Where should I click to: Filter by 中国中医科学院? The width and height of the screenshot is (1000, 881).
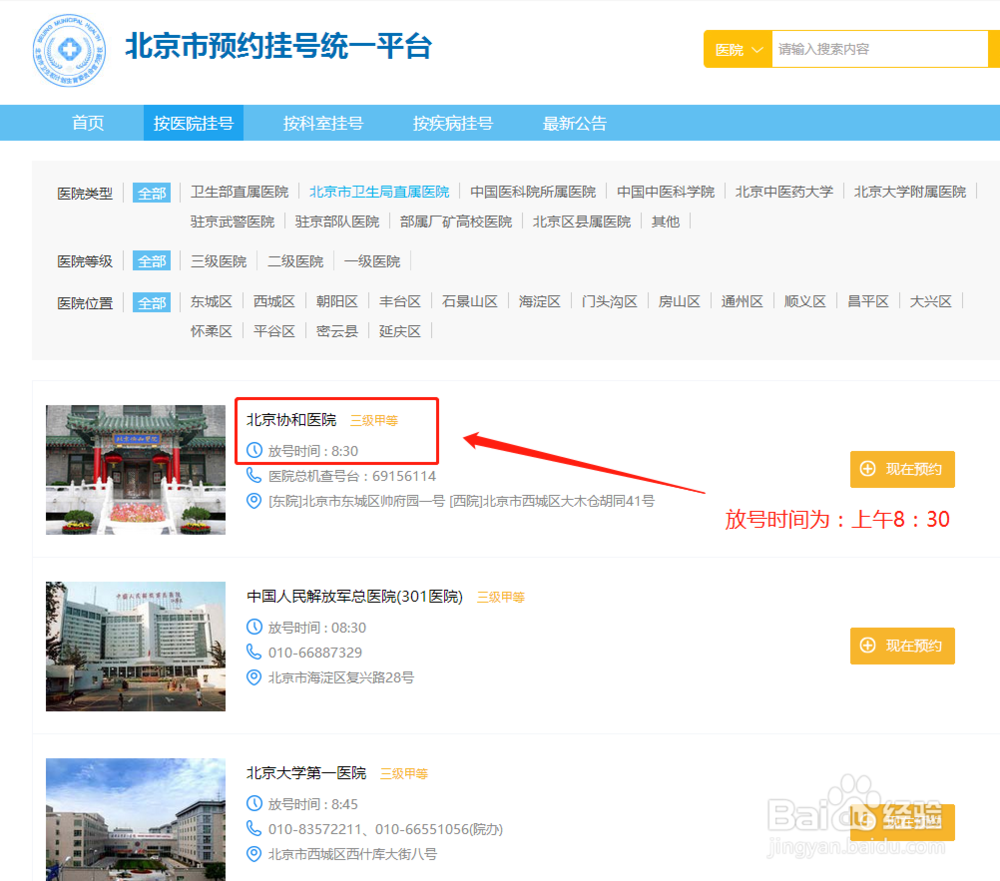pyautogui.click(x=666, y=192)
